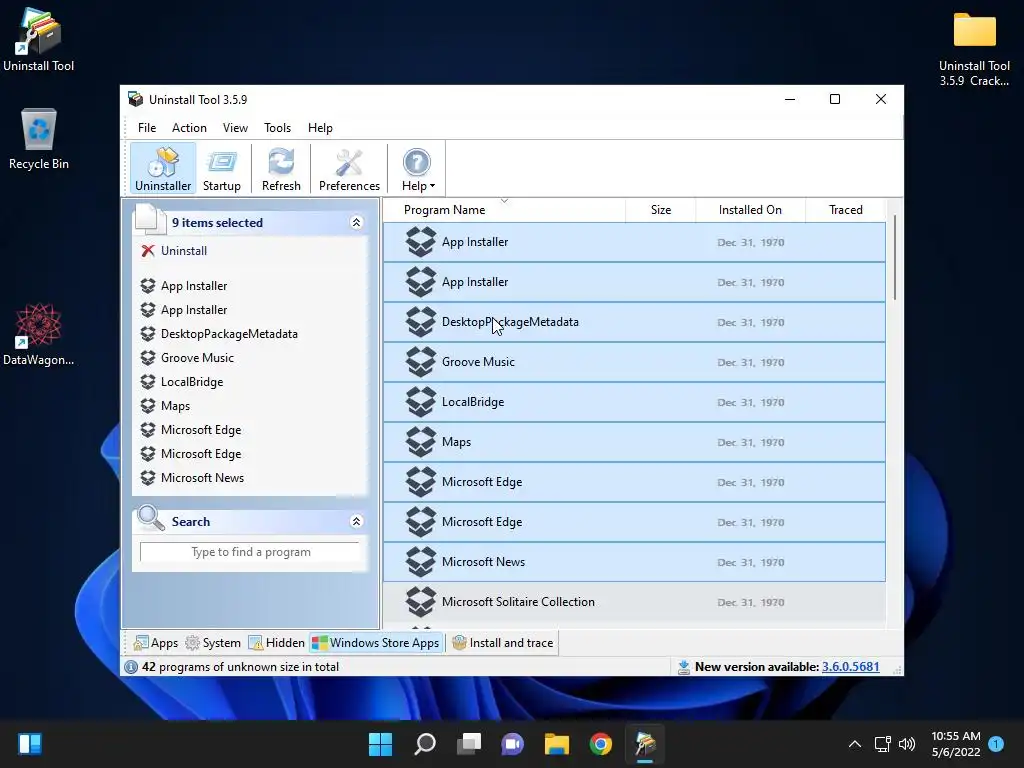Launch Google Chrome from the taskbar

coord(600,744)
